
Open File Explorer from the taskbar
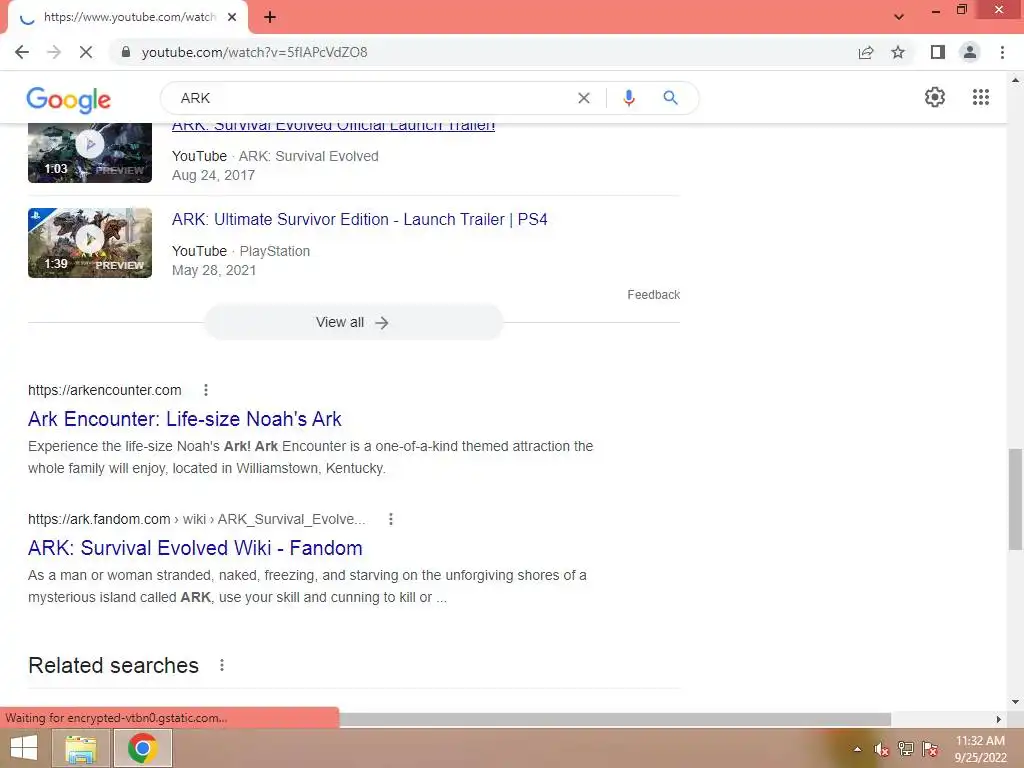click(81, 748)
